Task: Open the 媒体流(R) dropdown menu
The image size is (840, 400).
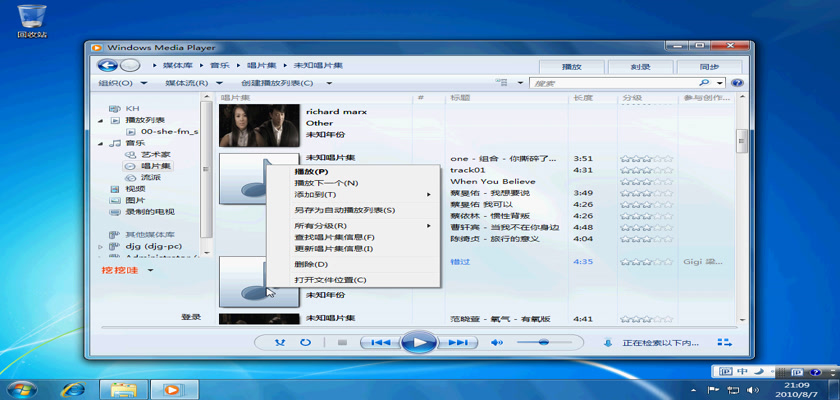Action: tap(193, 83)
